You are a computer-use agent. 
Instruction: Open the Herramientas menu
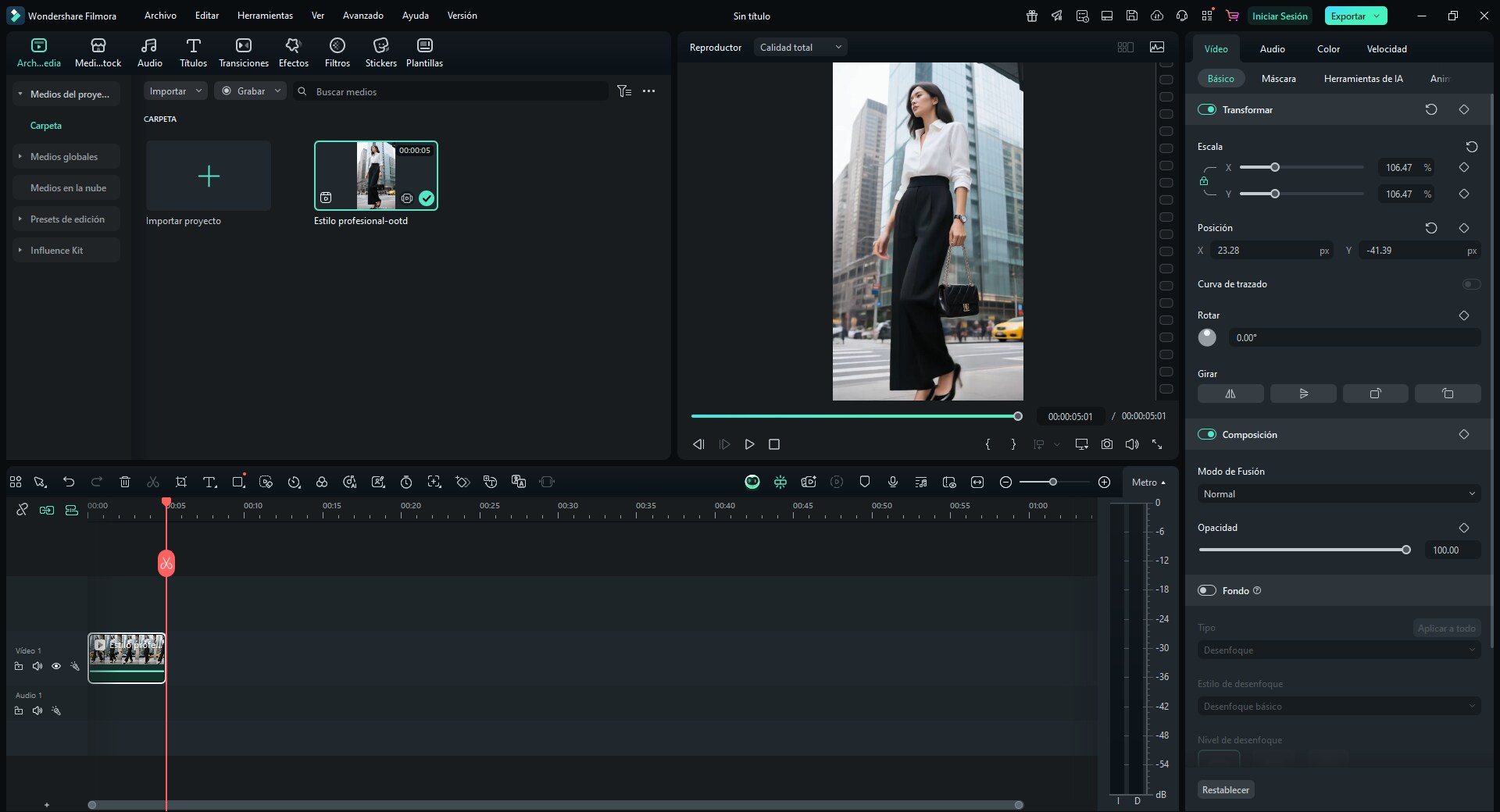[x=265, y=16]
